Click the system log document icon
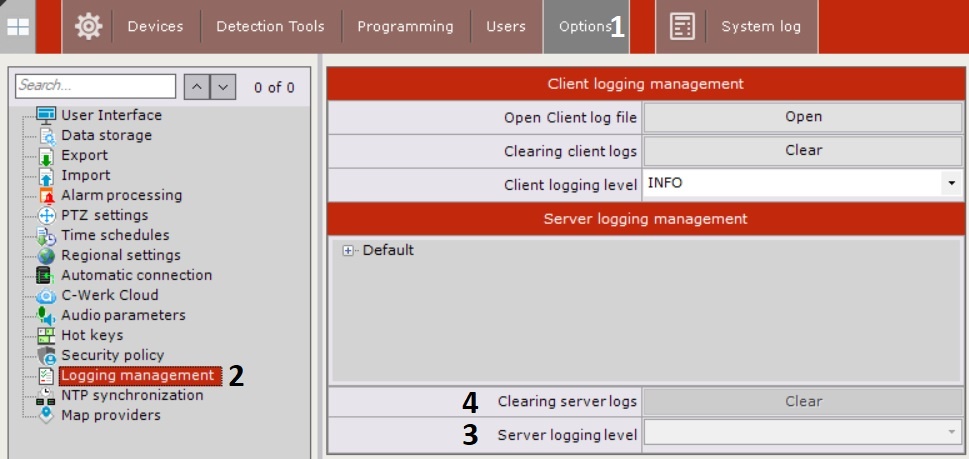 (x=682, y=27)
